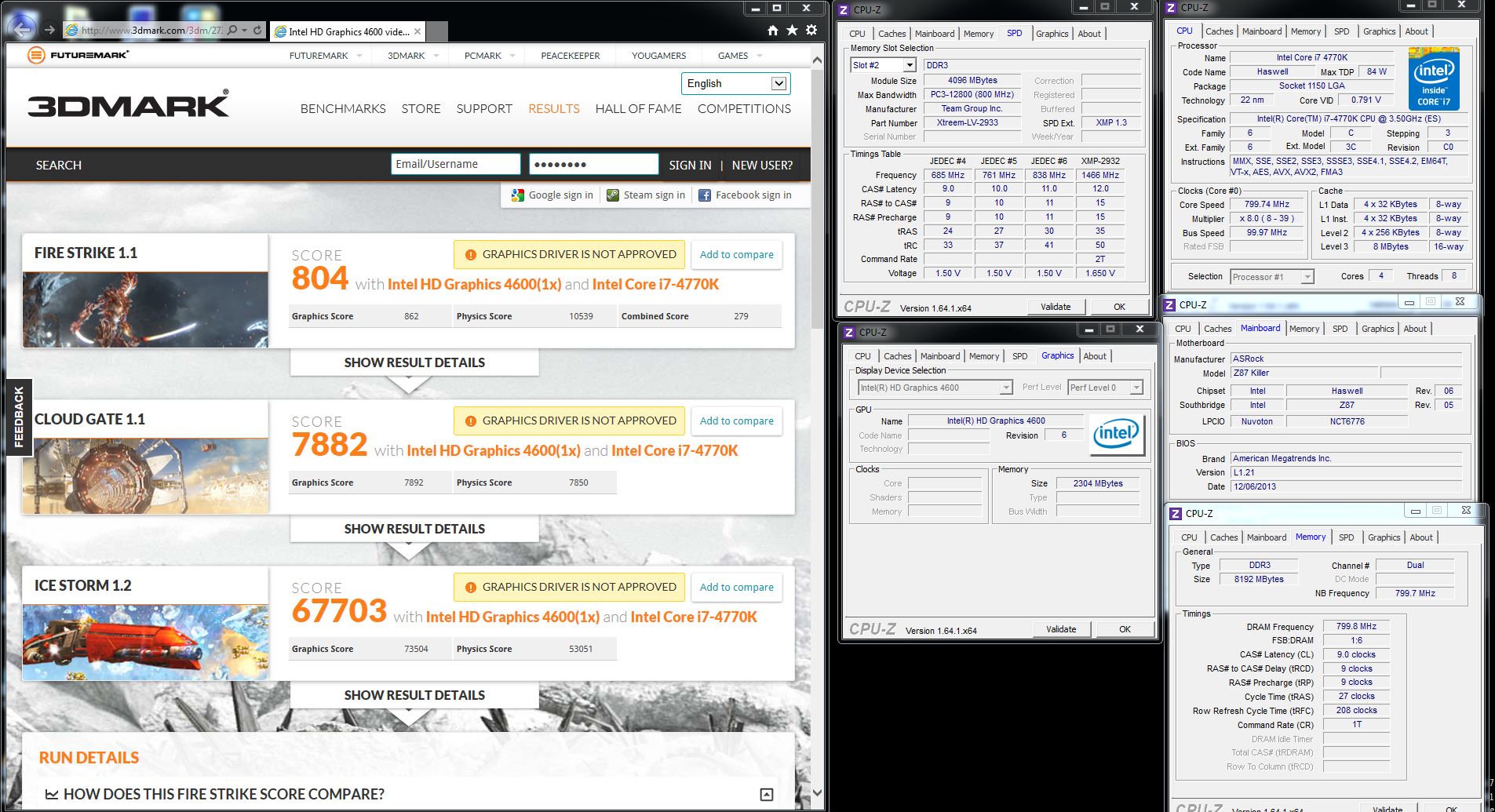Click the refresh icon in address bar

pos(257,30)
